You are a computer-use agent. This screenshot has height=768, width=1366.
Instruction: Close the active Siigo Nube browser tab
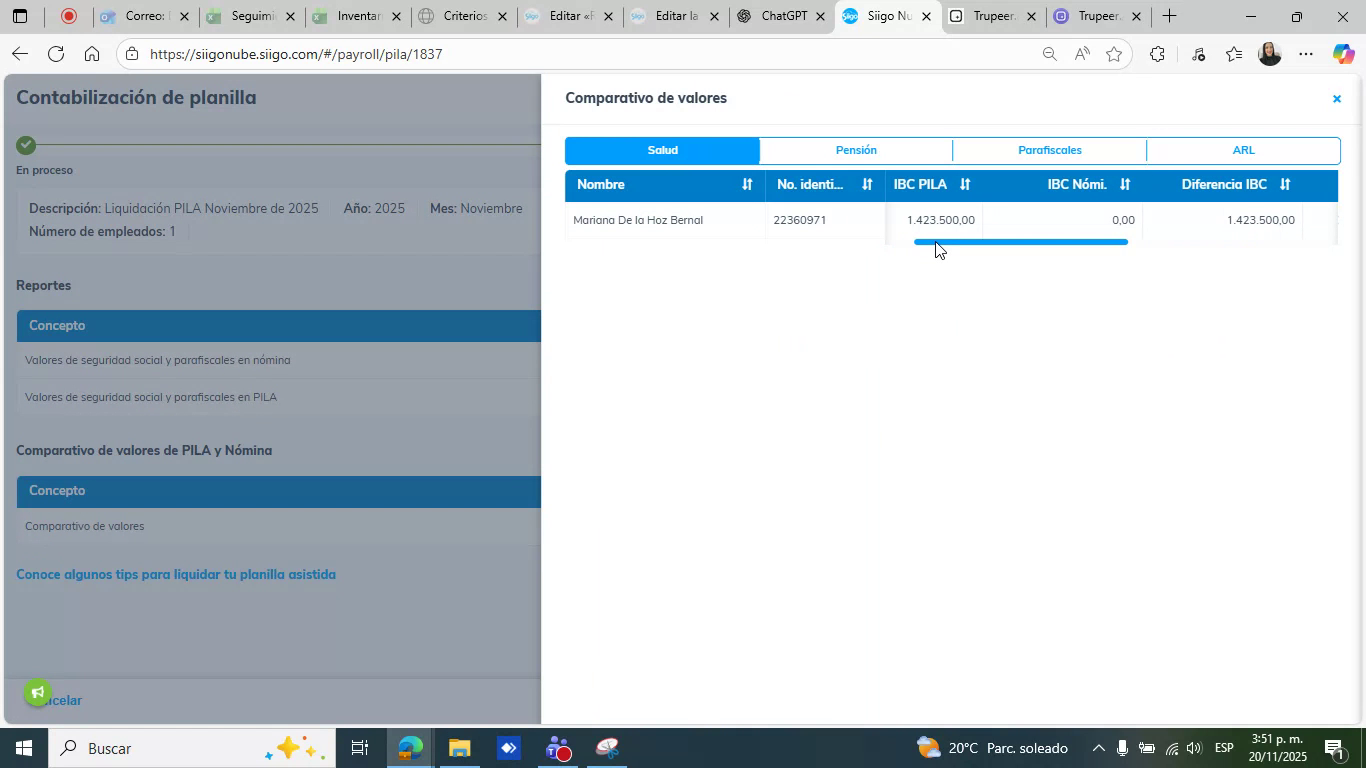pos(926,16)
